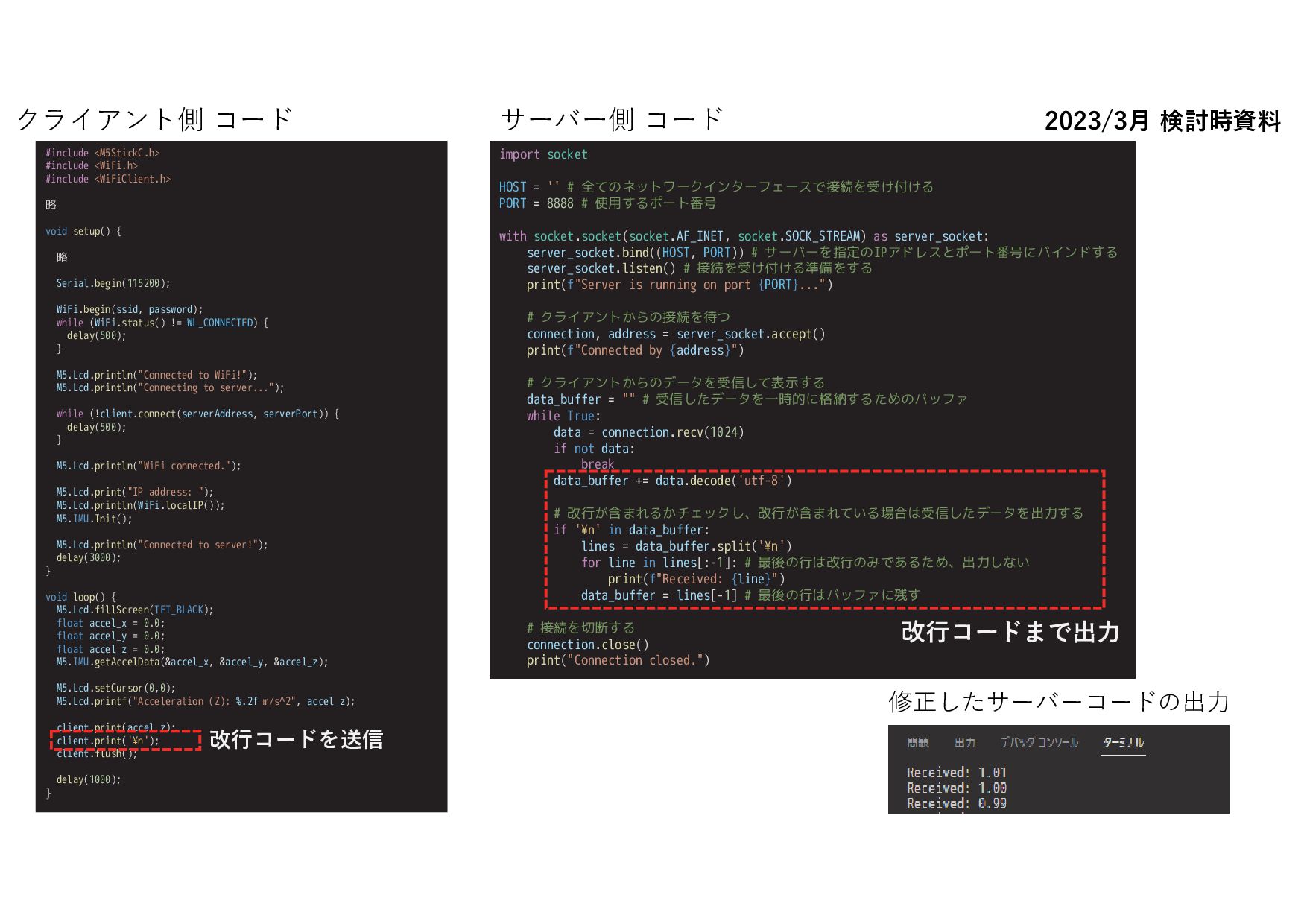
Task: Click the 'Received: 1.00' terminal line
Action: (x=956, y=788)
